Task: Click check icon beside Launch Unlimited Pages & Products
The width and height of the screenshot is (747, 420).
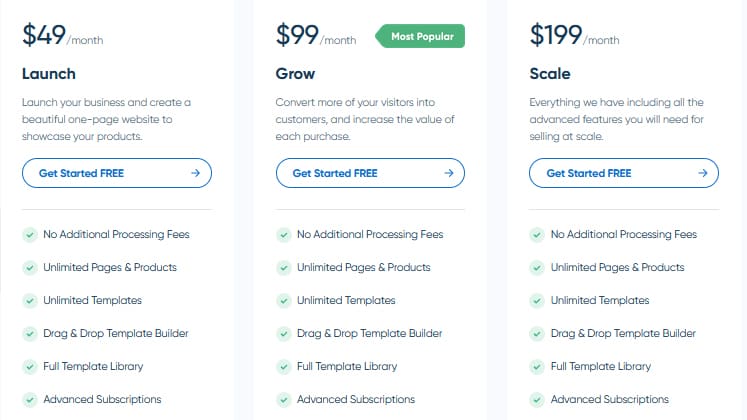Action: click(30, 268)
